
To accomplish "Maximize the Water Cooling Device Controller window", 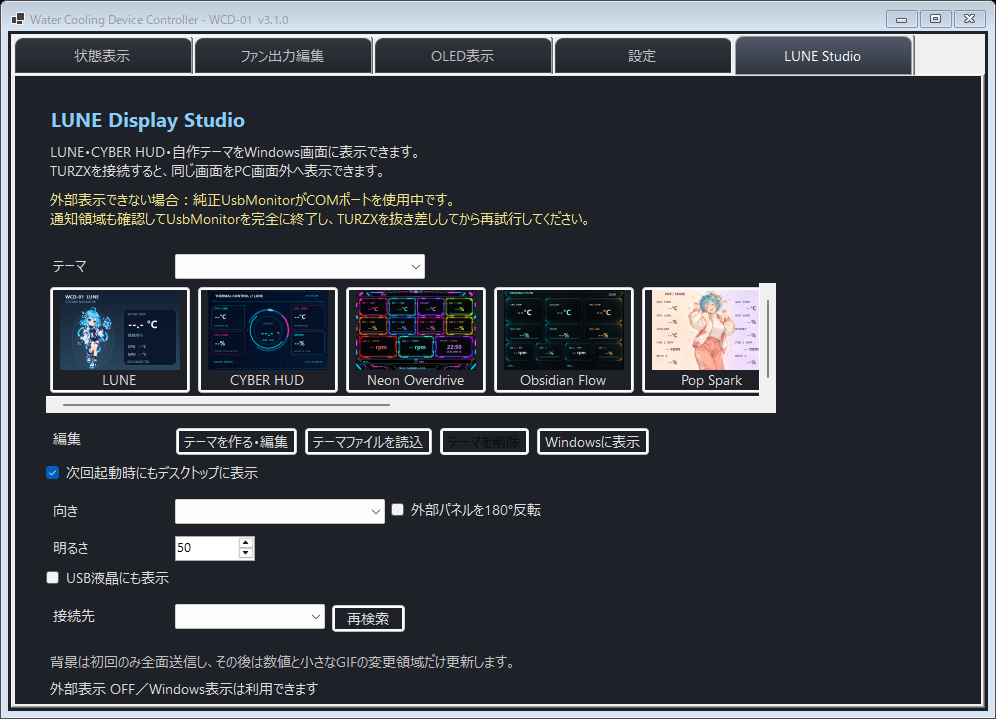I will (x=936, y=19).
